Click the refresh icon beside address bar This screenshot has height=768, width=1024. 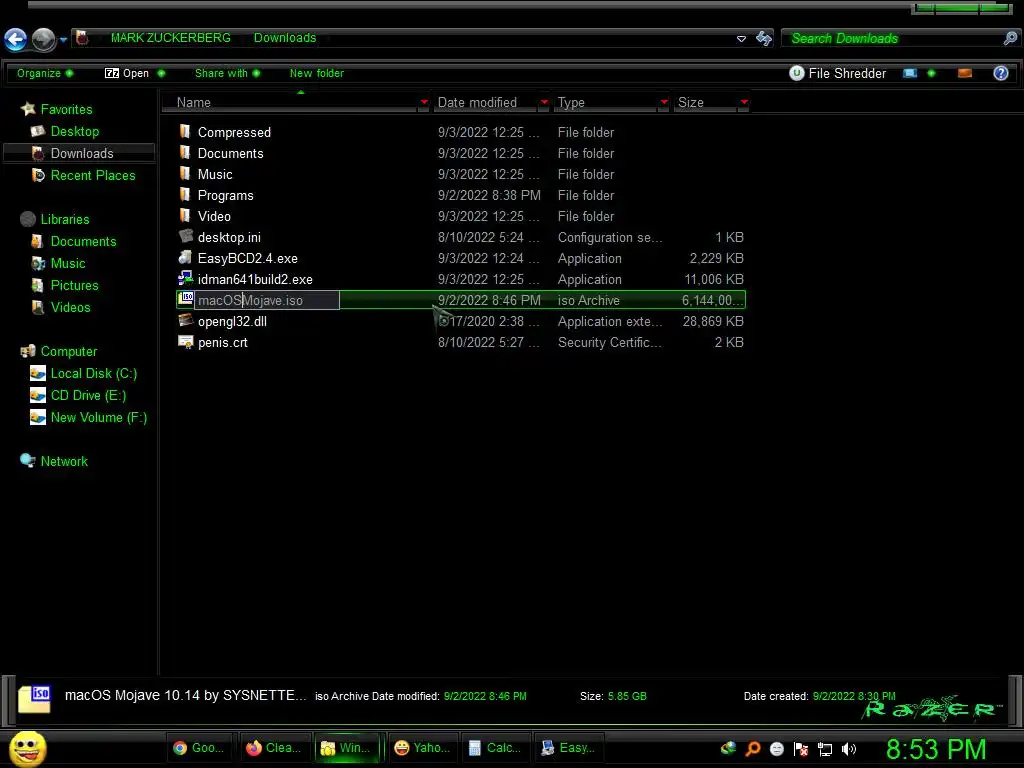(x=763, y=39)
